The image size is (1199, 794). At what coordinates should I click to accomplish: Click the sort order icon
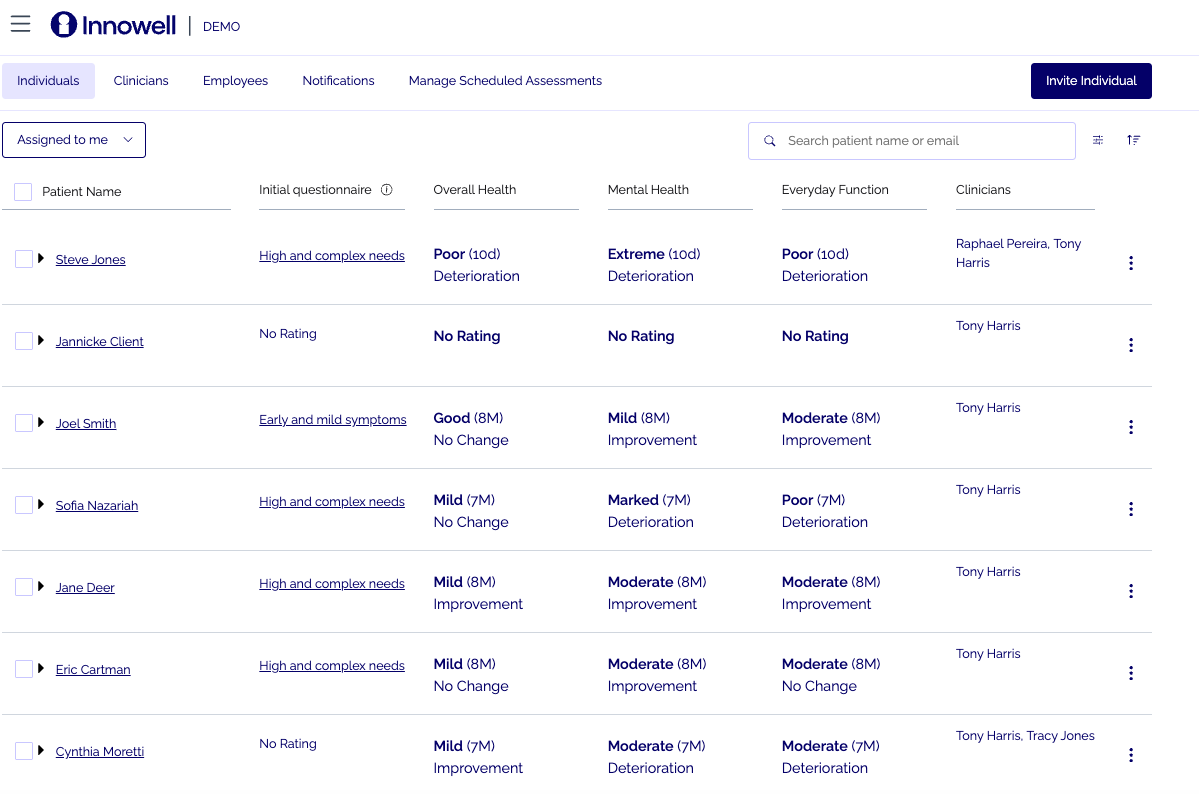[1133, 140]
